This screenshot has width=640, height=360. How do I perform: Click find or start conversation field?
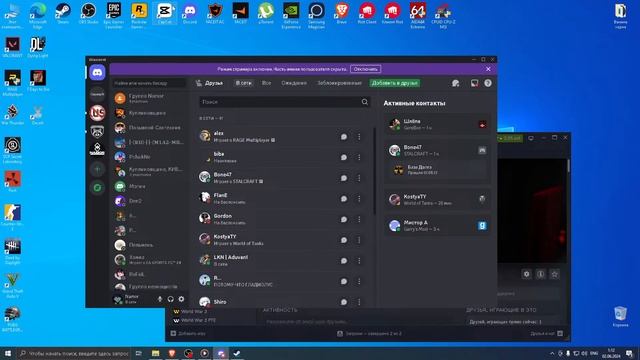149,83
